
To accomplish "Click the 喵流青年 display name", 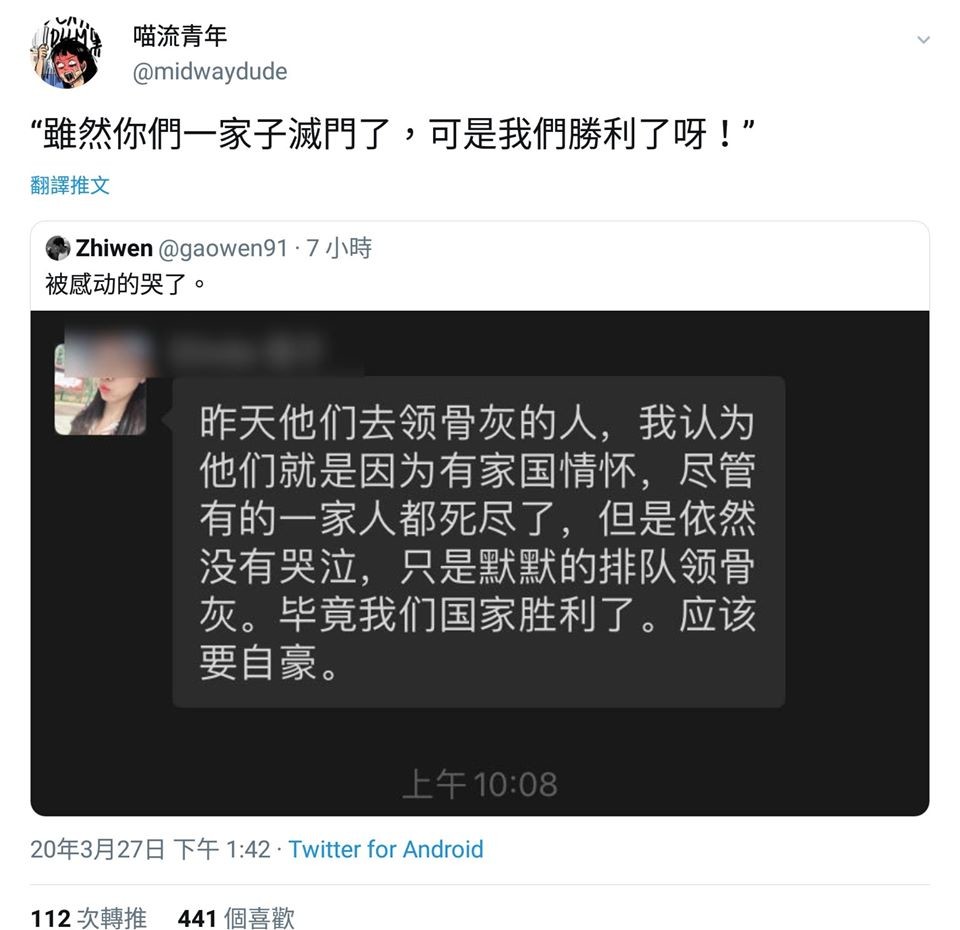I will tap(180, 36).
